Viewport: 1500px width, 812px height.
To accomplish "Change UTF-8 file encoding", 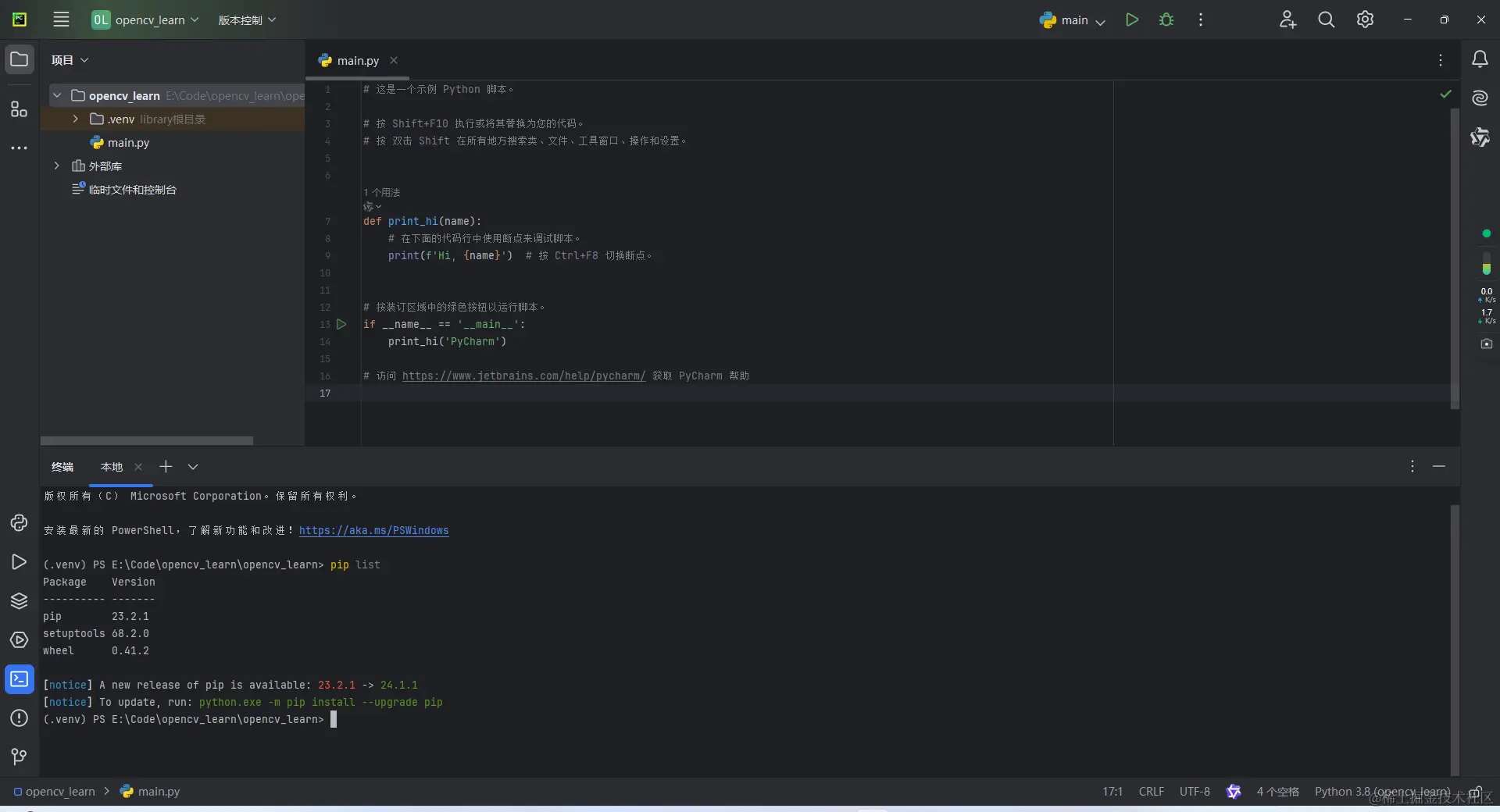I will click(1195, 792).
